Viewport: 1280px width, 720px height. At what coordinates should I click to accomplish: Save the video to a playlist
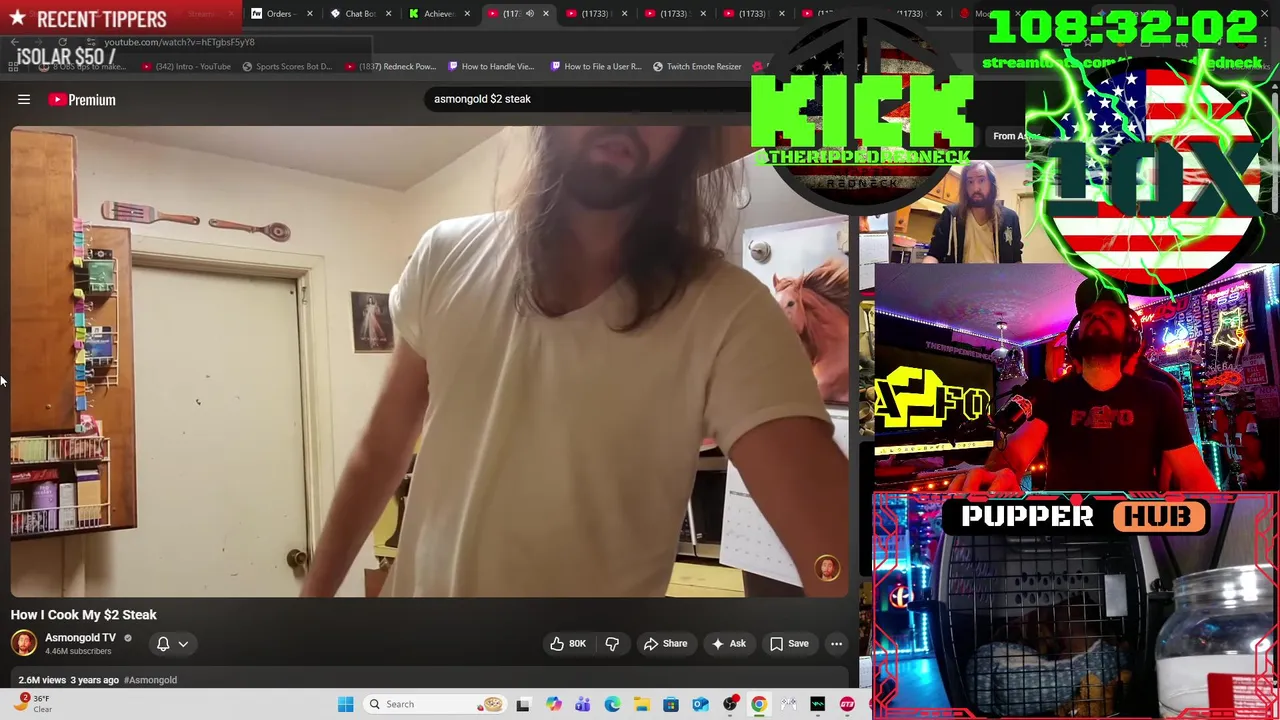click(789, 644)
